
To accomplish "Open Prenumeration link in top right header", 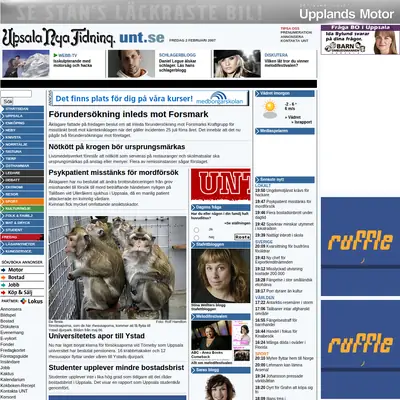I will coord(296,33).
